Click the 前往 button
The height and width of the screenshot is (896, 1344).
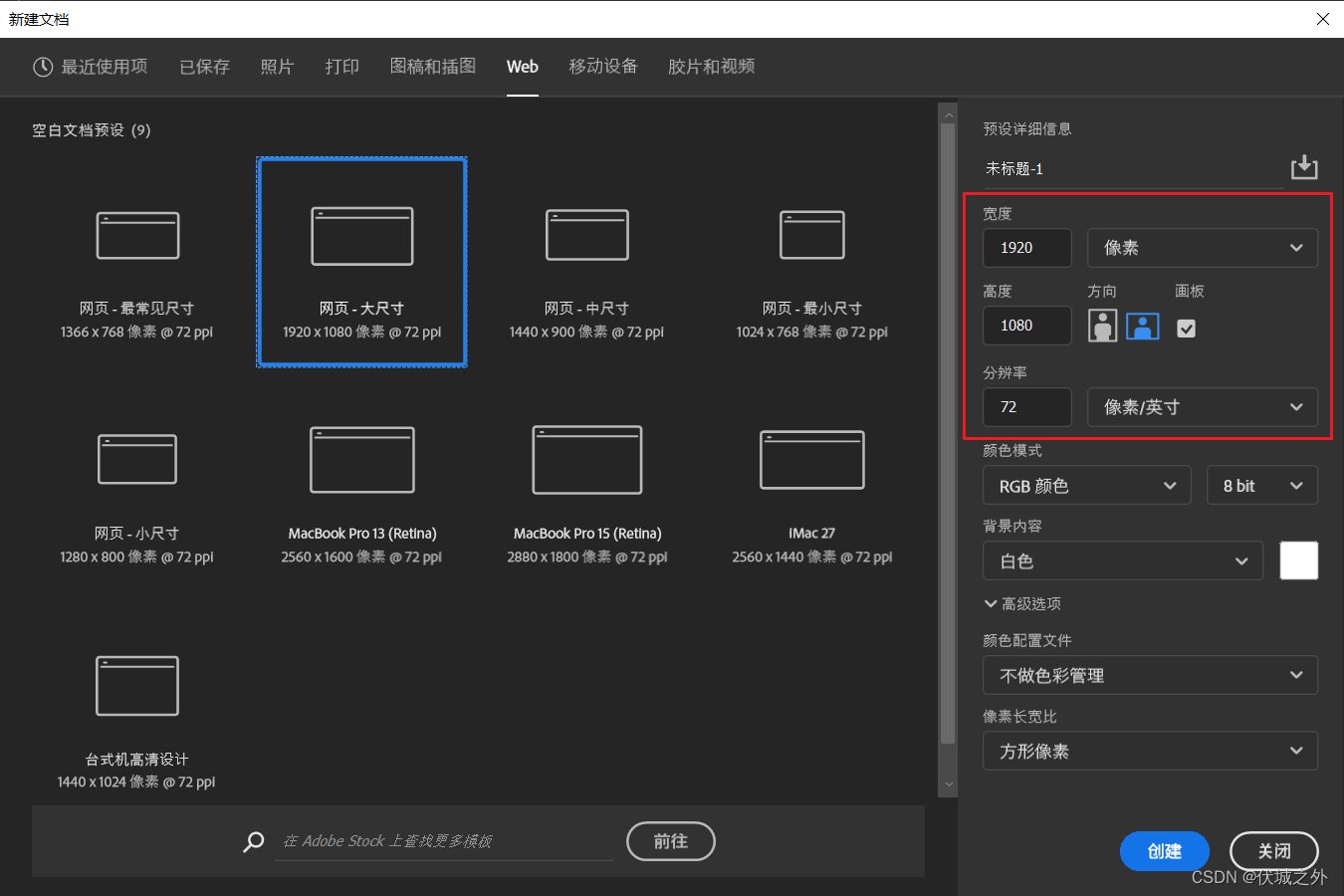click(670, 841)
